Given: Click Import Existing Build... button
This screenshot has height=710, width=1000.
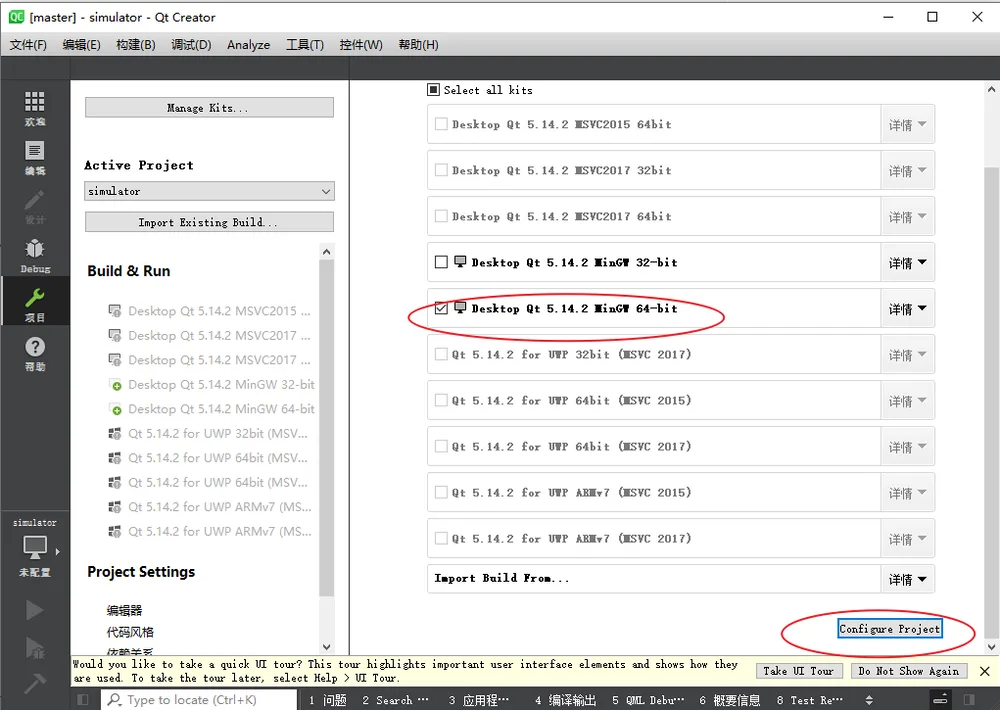Looking at the screenshot, I should click(x=209, y=222).
